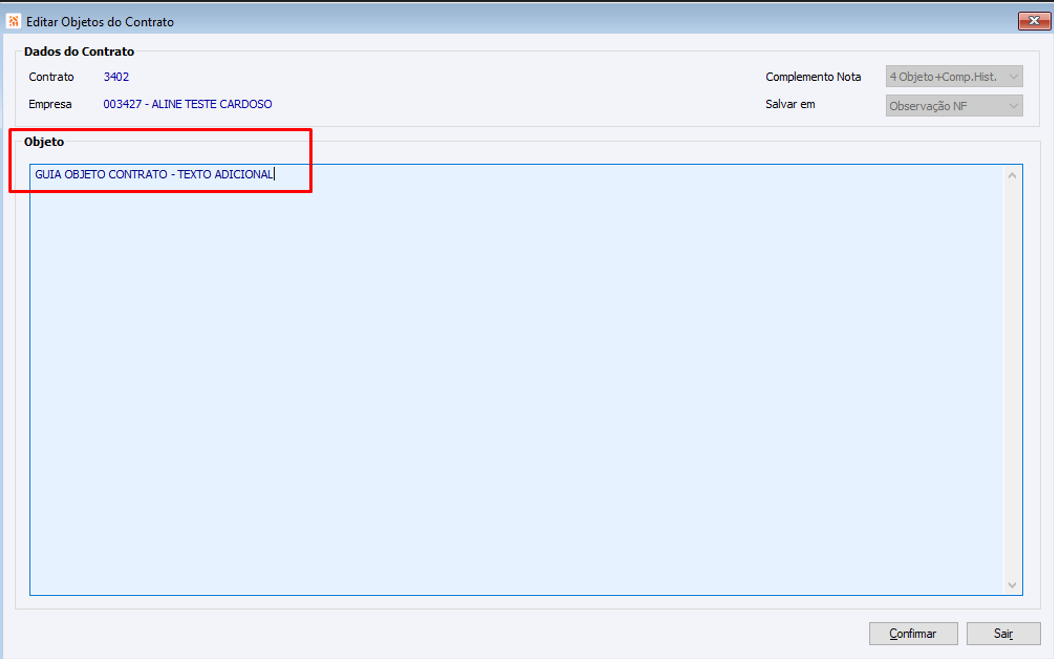Image resolution: width=1054 pixels, height=659 pixels.
Task: Close the Editar Objetos do Contrato window
Action: point(1034,21)
